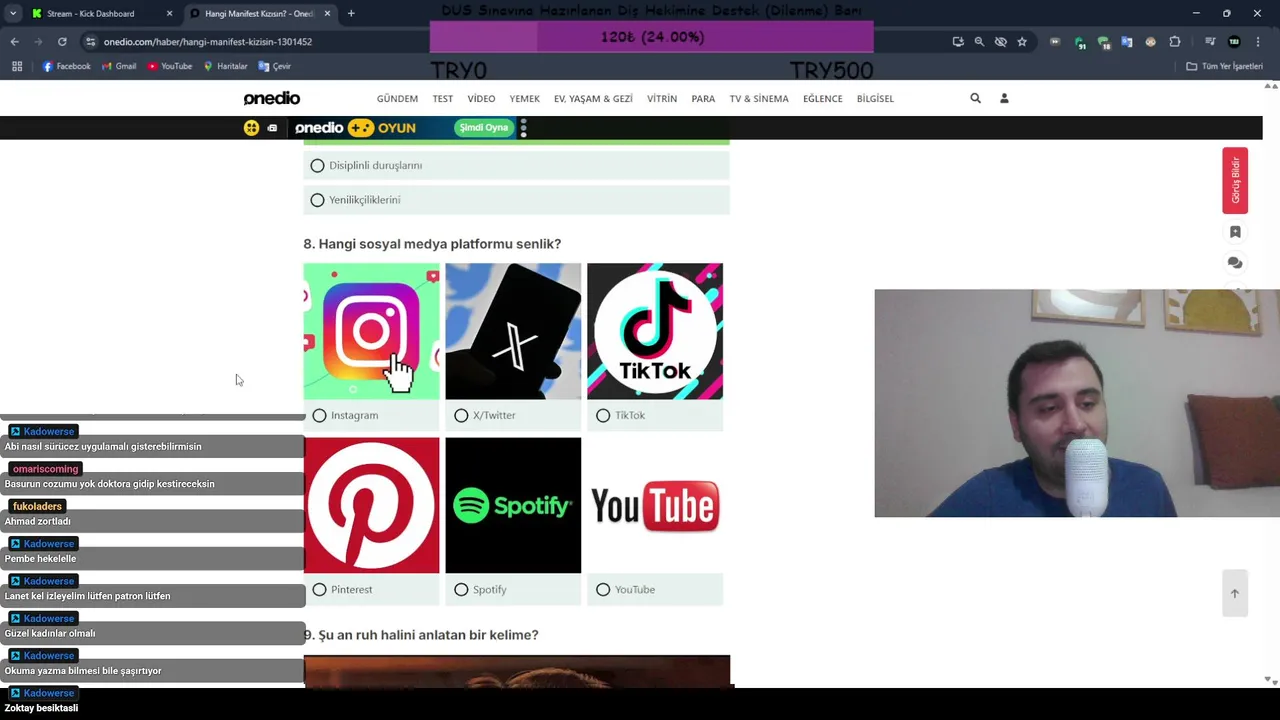Click the crossed-eye tracking protection icon
The width and height of the screenshot is (1280, 720).
point(1000,42)
